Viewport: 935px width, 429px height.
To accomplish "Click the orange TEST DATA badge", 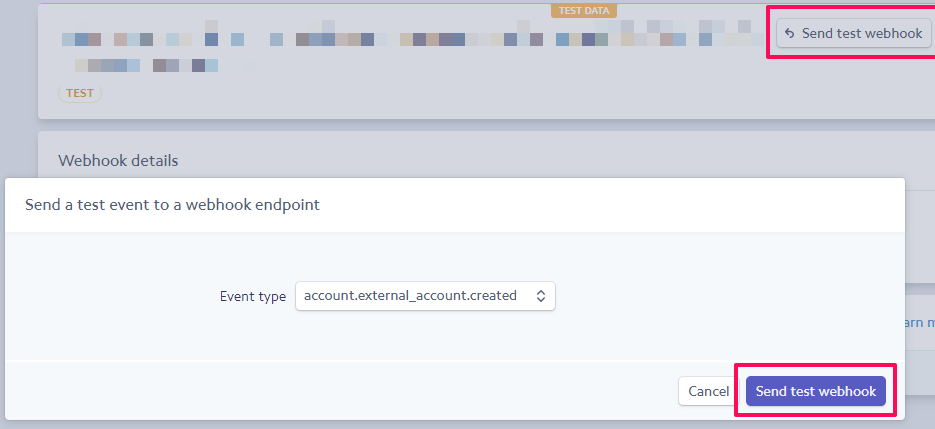I will [x=584, y=11].
